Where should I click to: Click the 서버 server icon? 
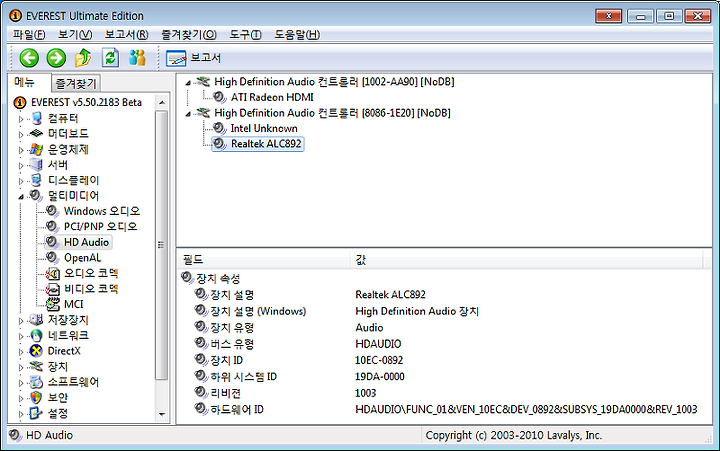(x=36, y=164)
